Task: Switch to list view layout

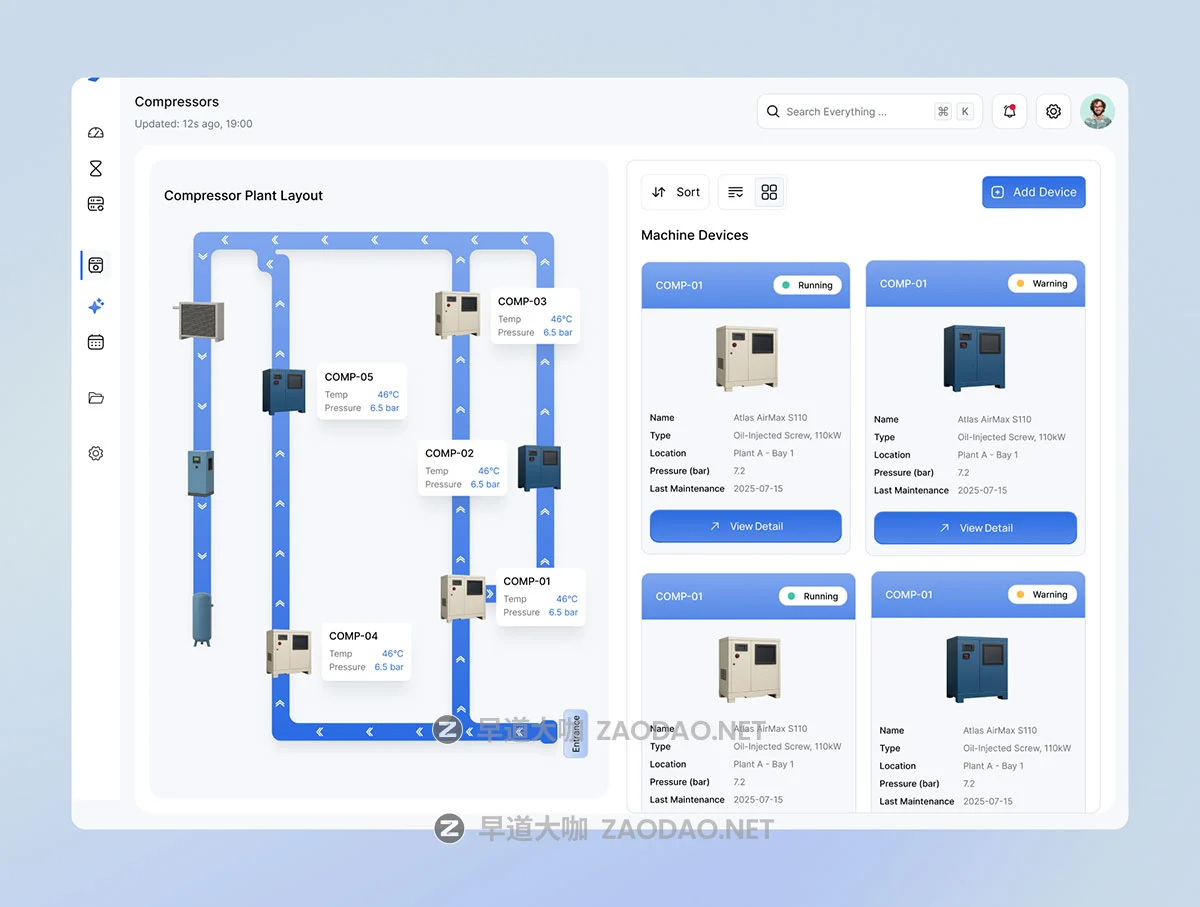Action: point(736,192)
